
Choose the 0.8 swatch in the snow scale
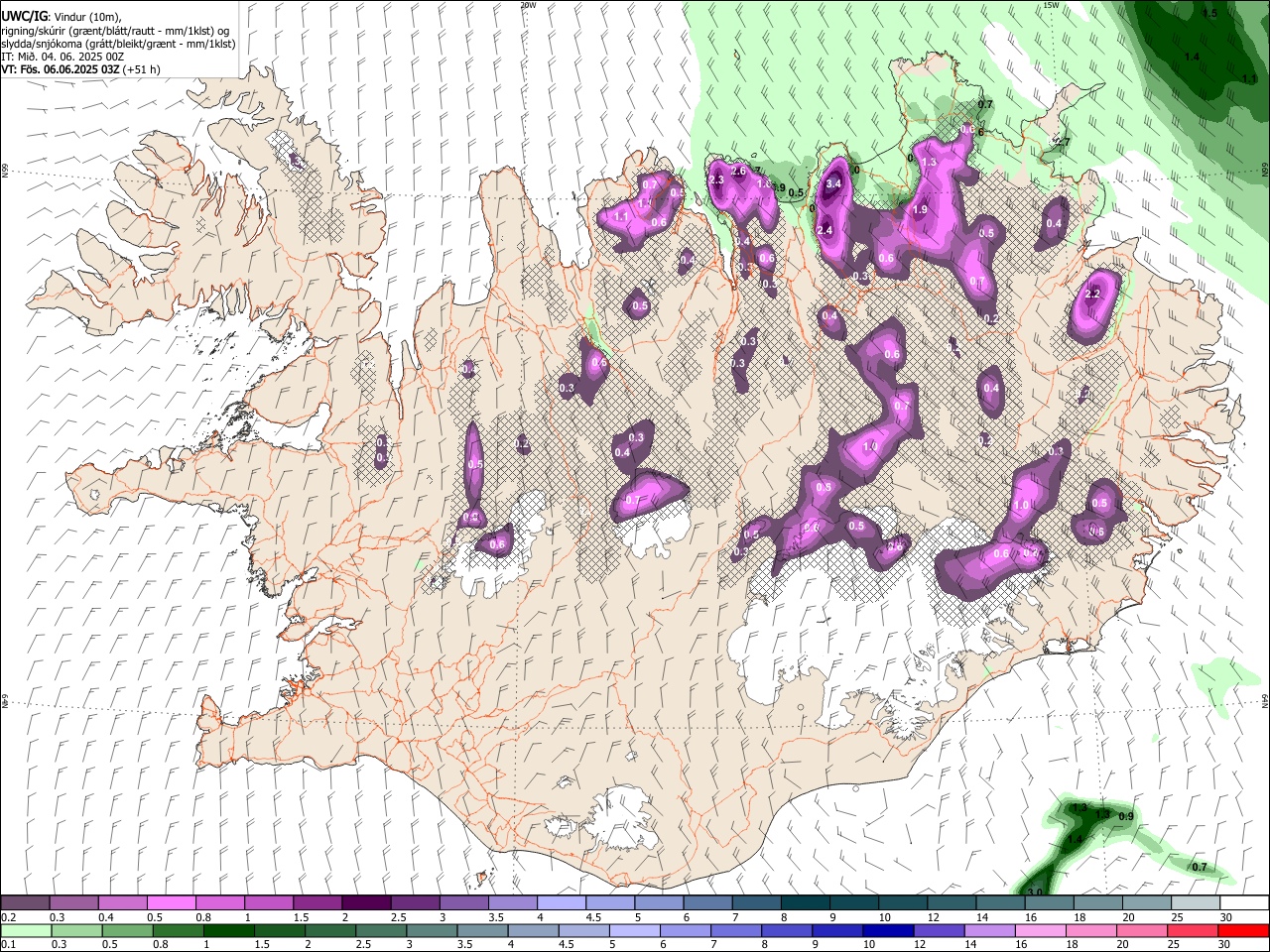click(219, 903)
